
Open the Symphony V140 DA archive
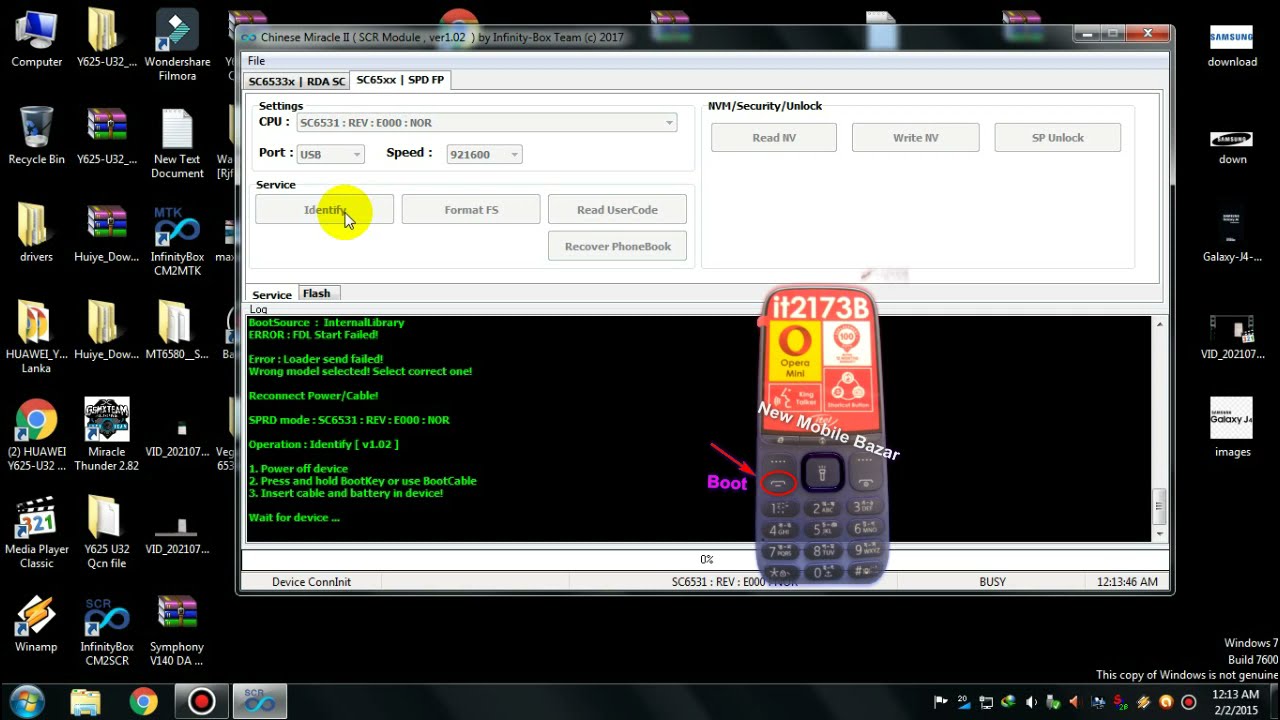(177, 631)
